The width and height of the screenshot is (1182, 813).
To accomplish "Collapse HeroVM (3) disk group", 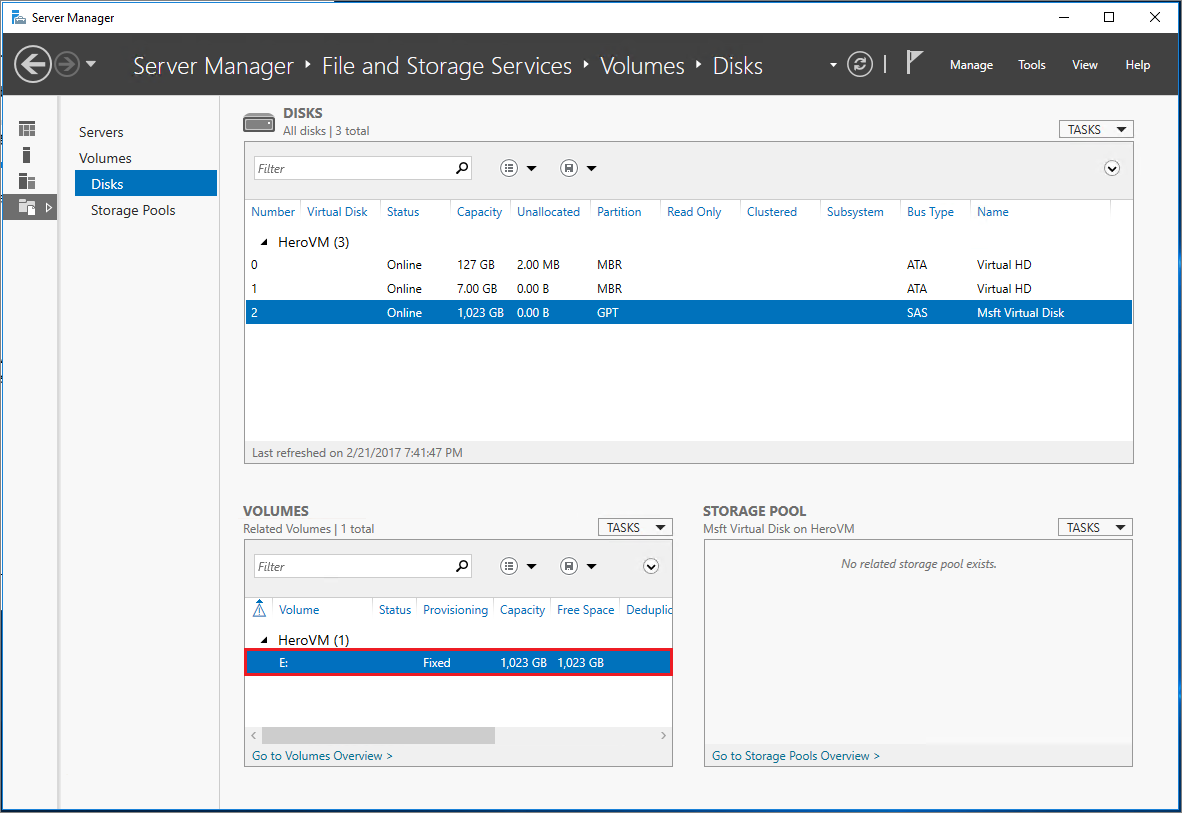I will point(264,242).
